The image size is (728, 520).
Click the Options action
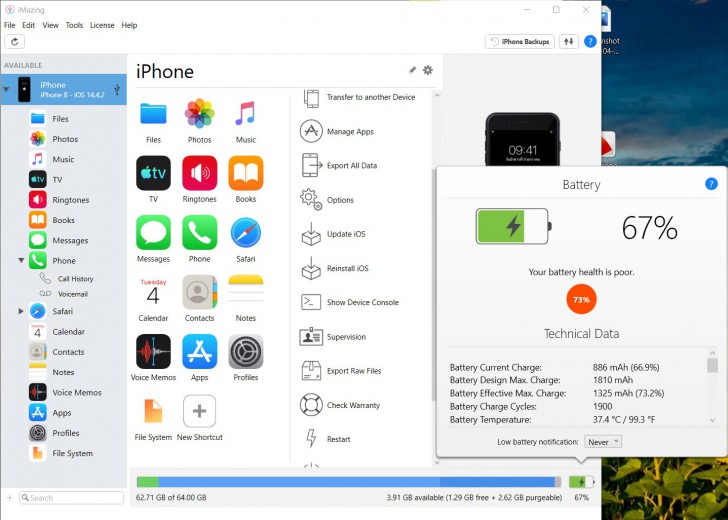(x=327, y=200)
